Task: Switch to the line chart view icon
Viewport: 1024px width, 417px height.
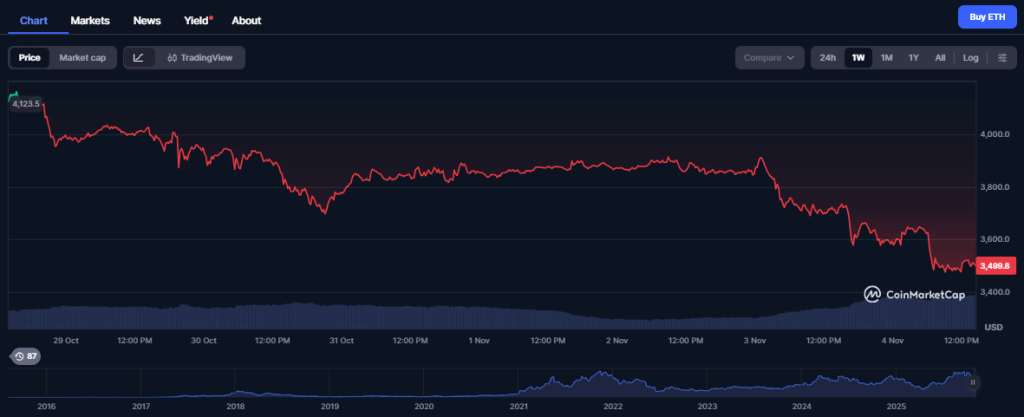Action: (138, 58)
